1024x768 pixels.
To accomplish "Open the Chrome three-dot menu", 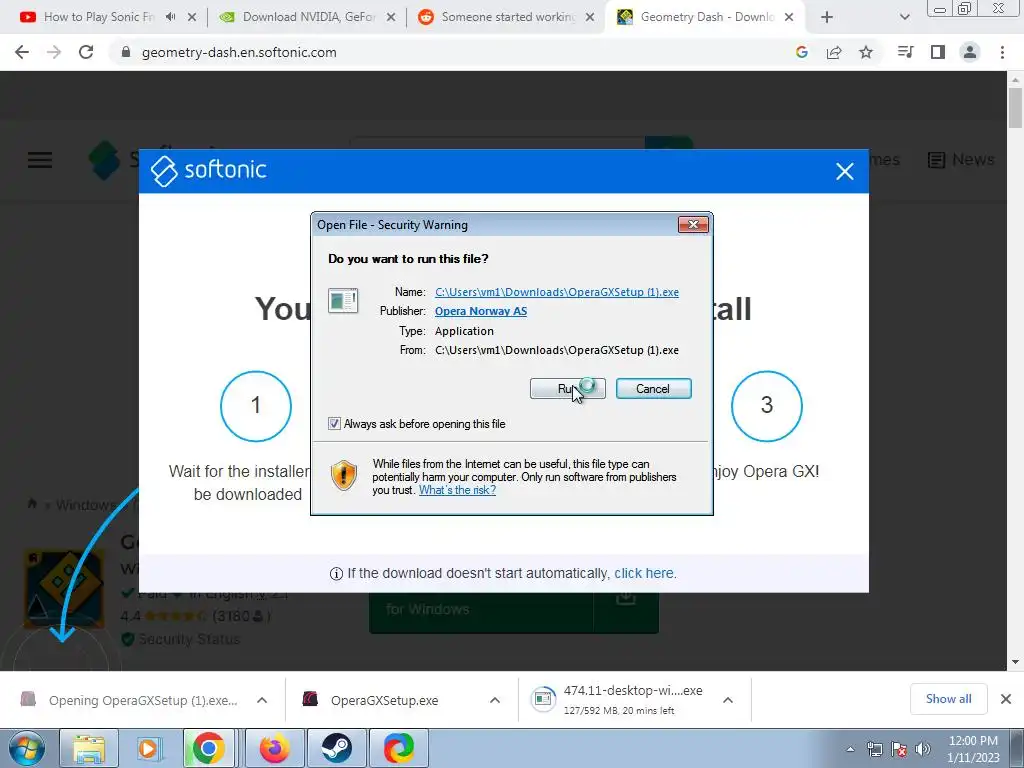I will 1002,52.
